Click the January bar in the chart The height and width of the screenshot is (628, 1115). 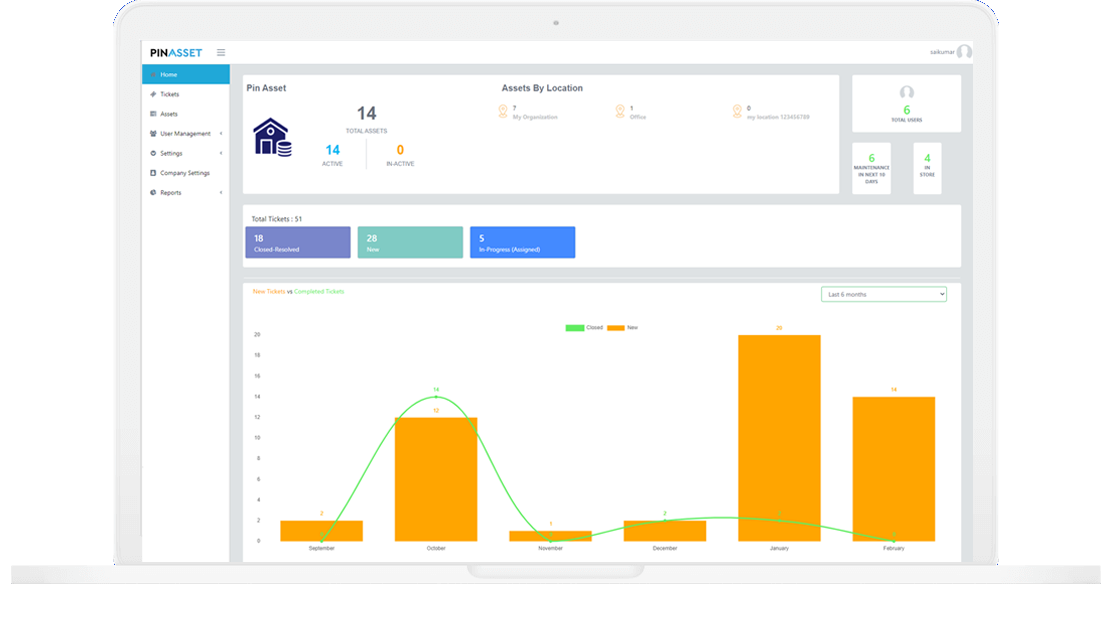pos(779,438)
